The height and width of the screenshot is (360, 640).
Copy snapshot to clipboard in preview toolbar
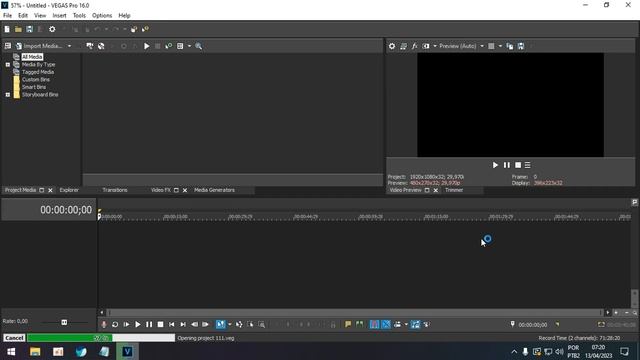pos(510,46)
